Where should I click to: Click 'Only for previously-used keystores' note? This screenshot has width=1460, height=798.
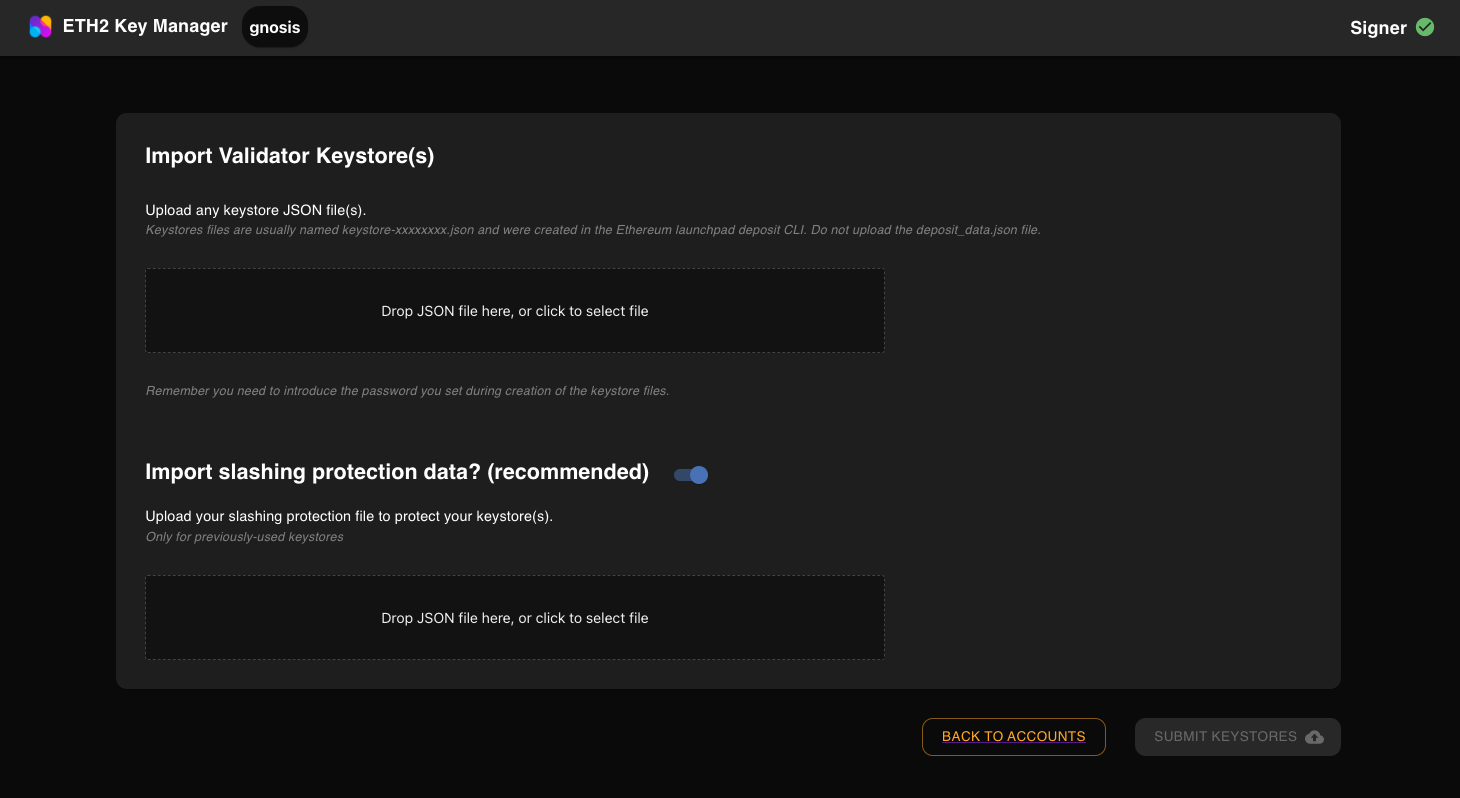coord(244,537)
